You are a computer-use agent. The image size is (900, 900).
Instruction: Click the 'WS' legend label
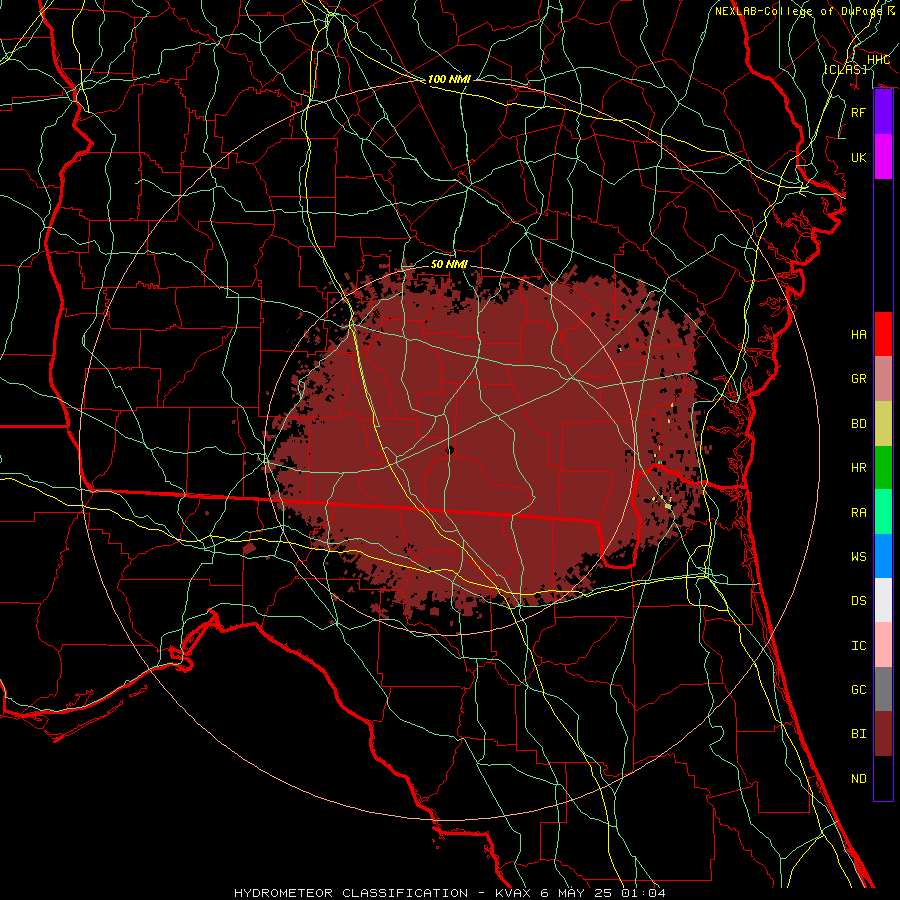coord(859,556)
